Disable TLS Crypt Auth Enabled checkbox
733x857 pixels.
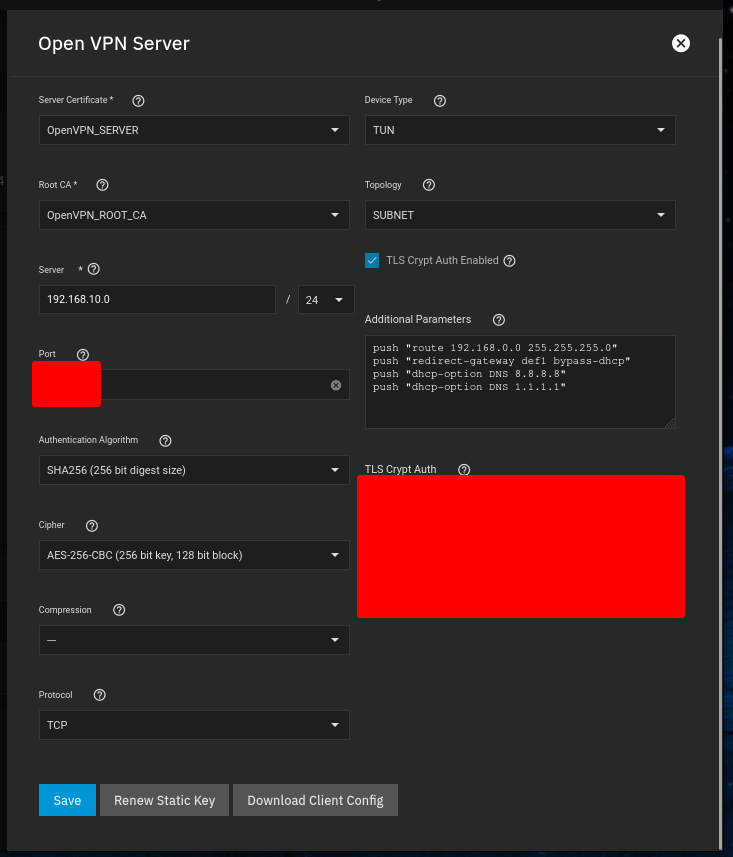point(372,260)
